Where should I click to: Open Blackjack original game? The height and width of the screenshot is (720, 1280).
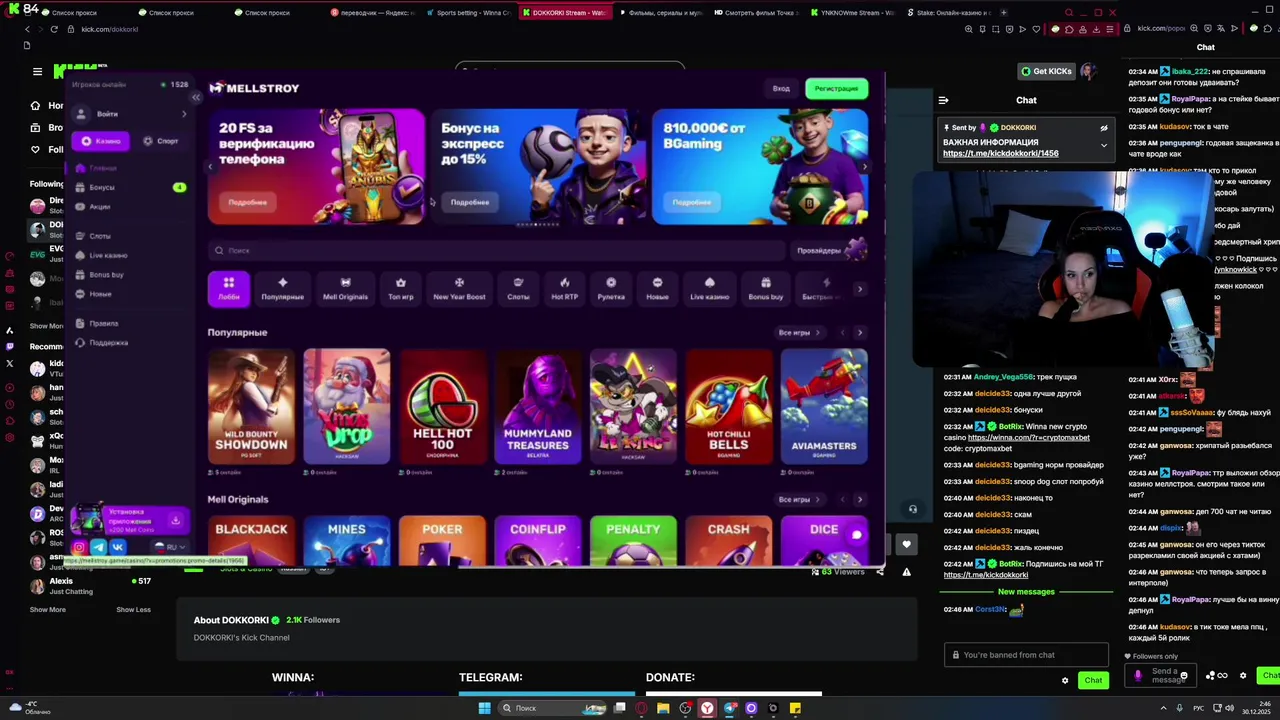251,540
